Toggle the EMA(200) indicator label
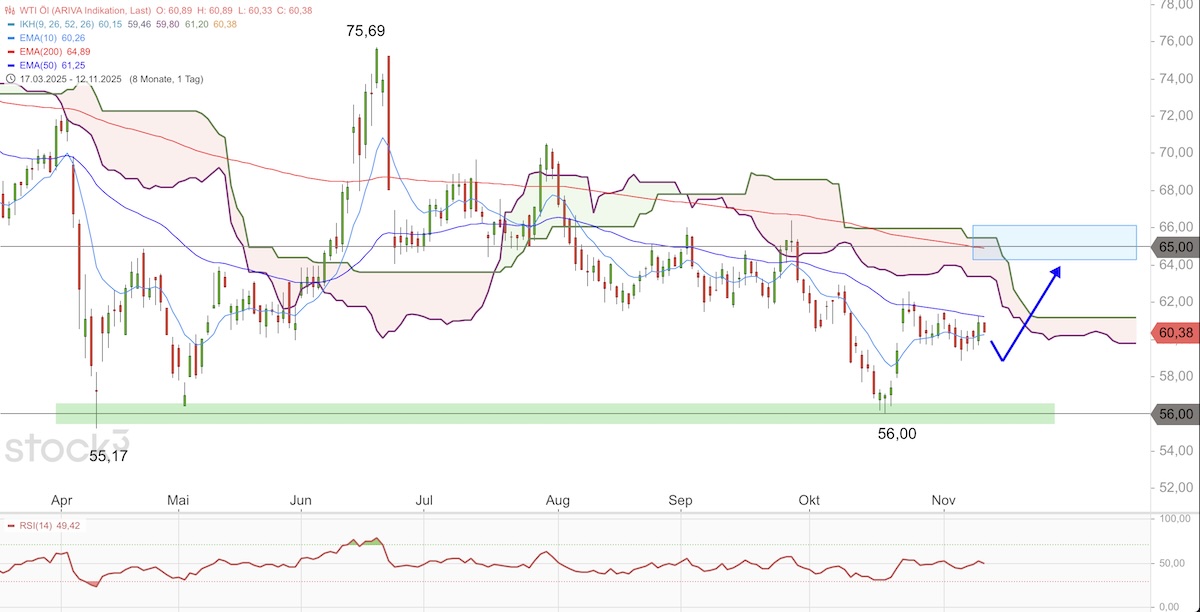 click(41, 51)
